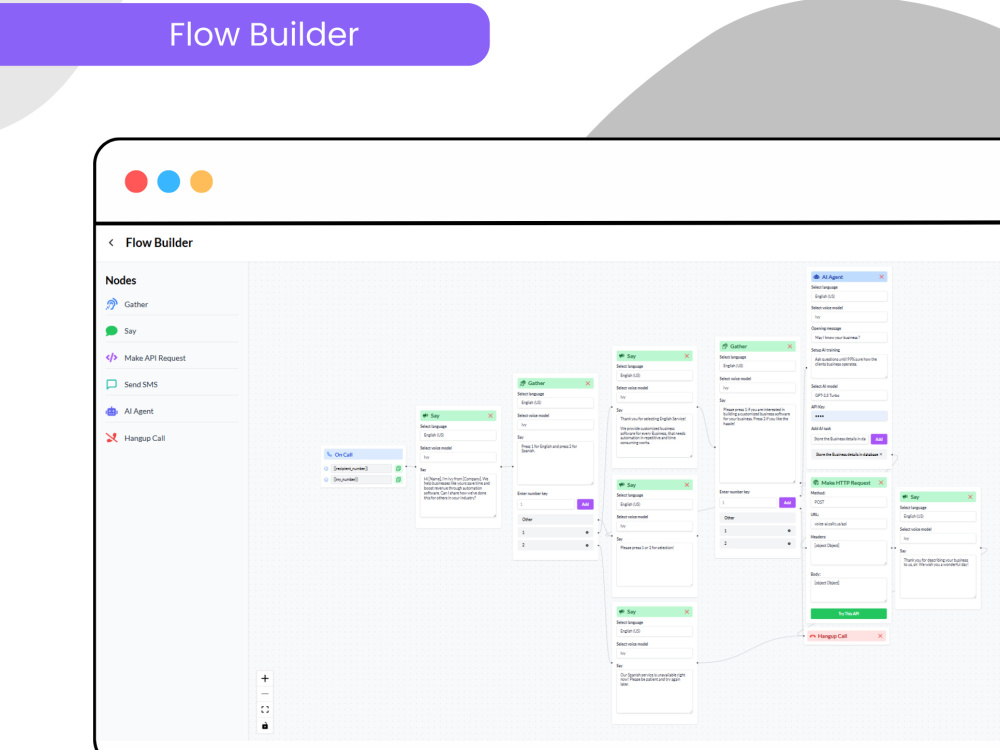
Task: Open the Method dropdown showing POST
Action: 849,503
